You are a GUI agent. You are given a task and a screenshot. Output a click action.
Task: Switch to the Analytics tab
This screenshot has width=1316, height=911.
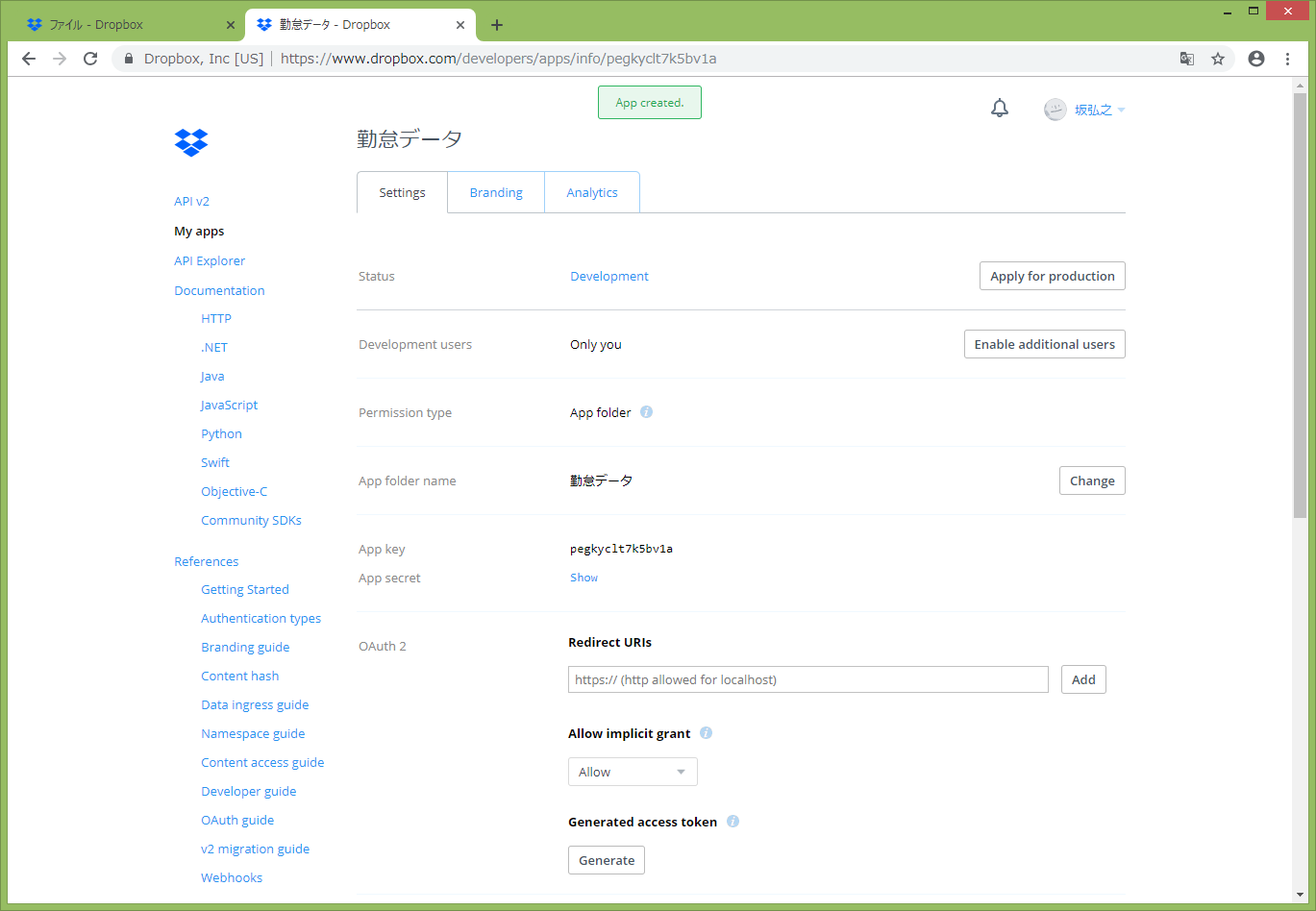point(592,192)
